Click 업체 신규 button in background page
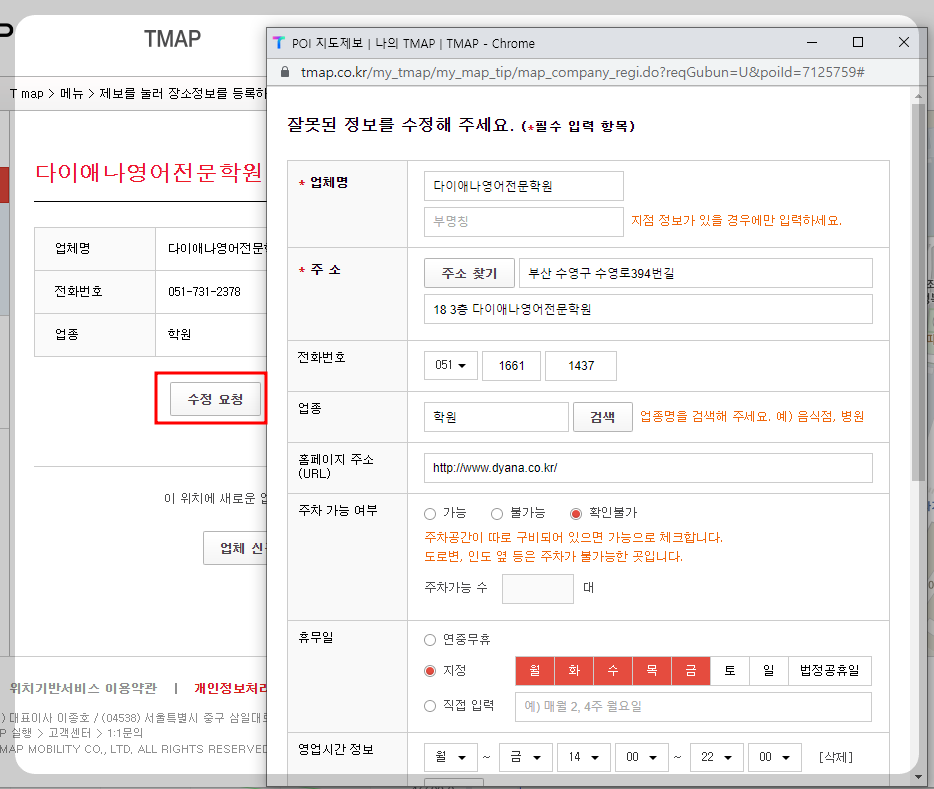Viewport: 934px width, 789px height. click(x=235, y=548)
